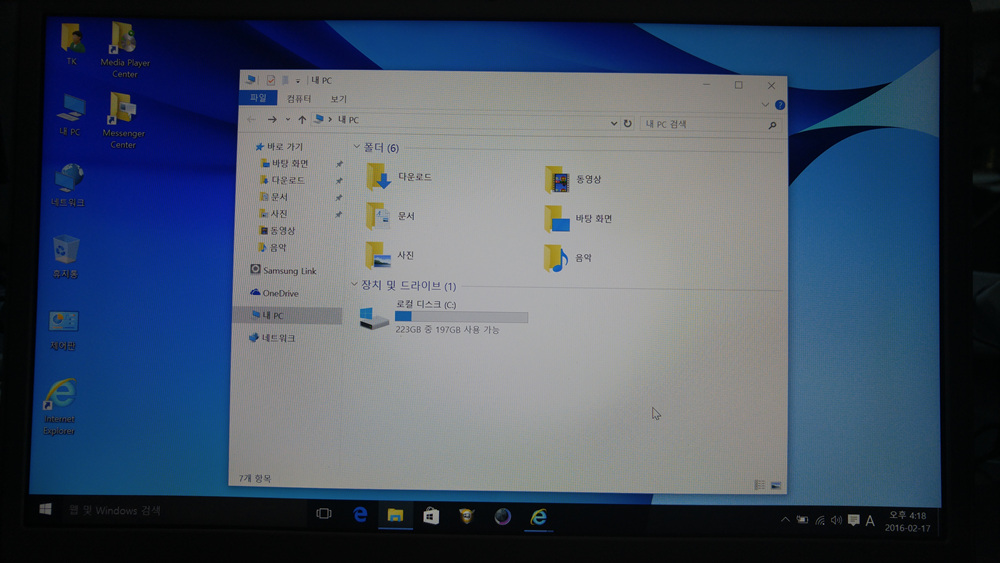This screenshot has height=563, width=1000.
Task: Open volume control in system tray
Action: 836,520
